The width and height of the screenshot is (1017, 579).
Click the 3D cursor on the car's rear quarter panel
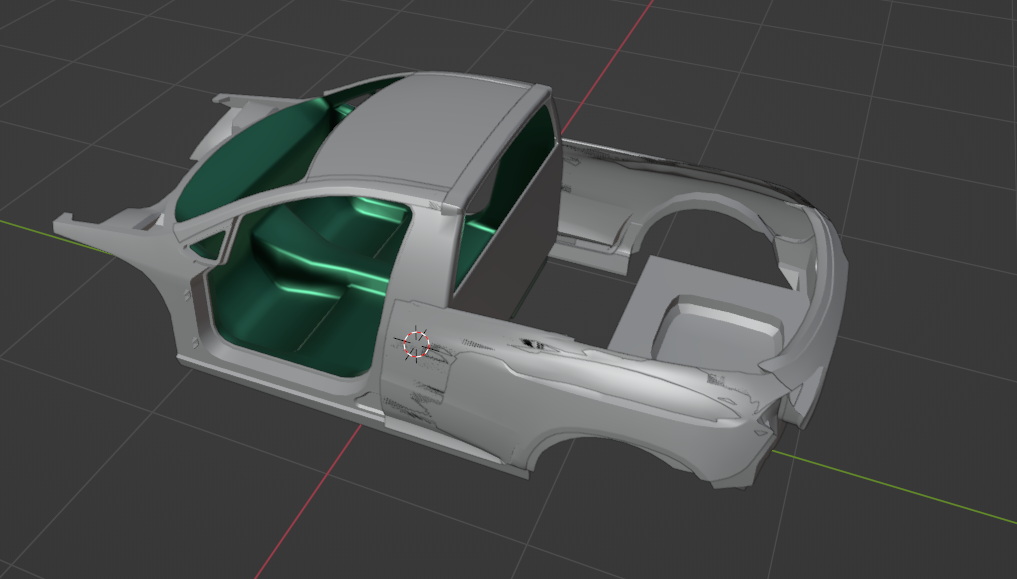(416, 344)
